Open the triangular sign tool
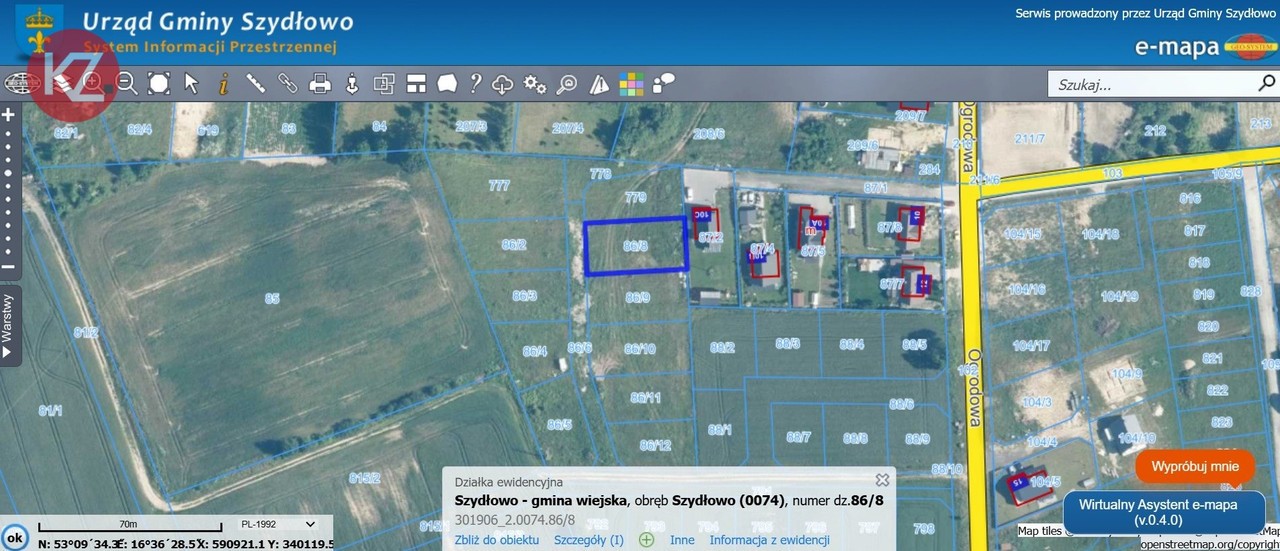The height and width of the screenshot is (551, 1280). [599, 84]
